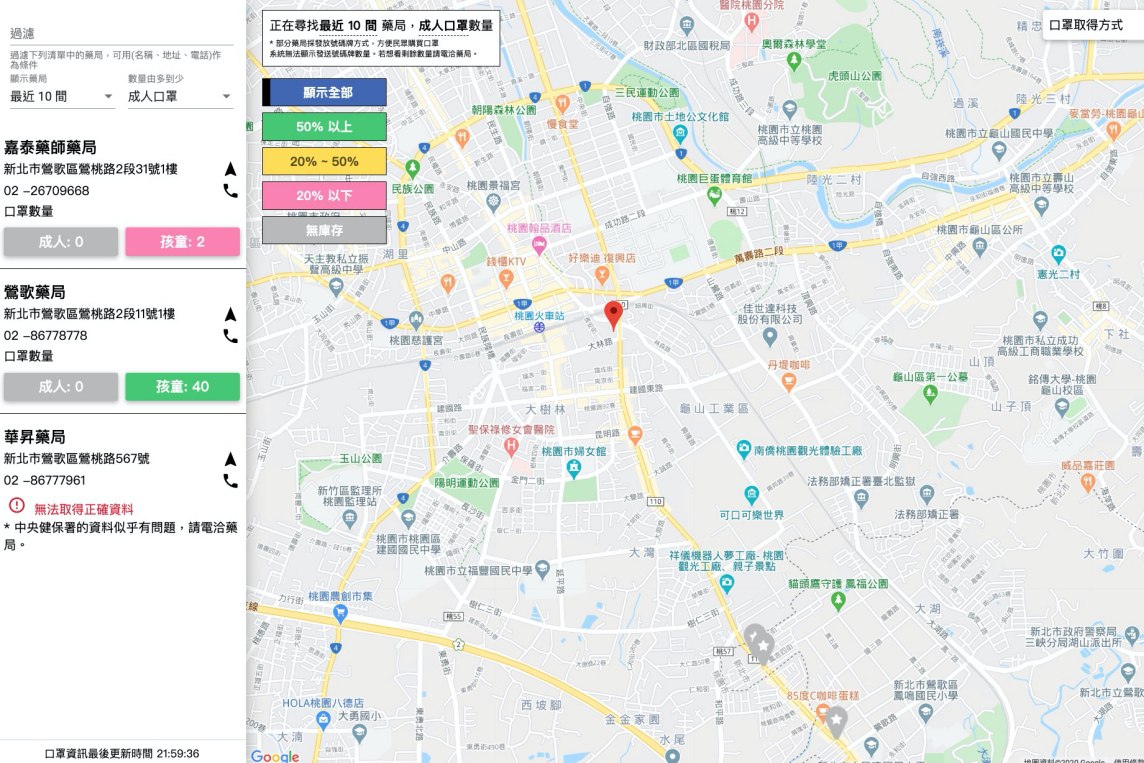Image resolution: width=1144 pixels, height=763 pixels.
Task: Select the 無庫存 filter button
Action: pos(322,228)
